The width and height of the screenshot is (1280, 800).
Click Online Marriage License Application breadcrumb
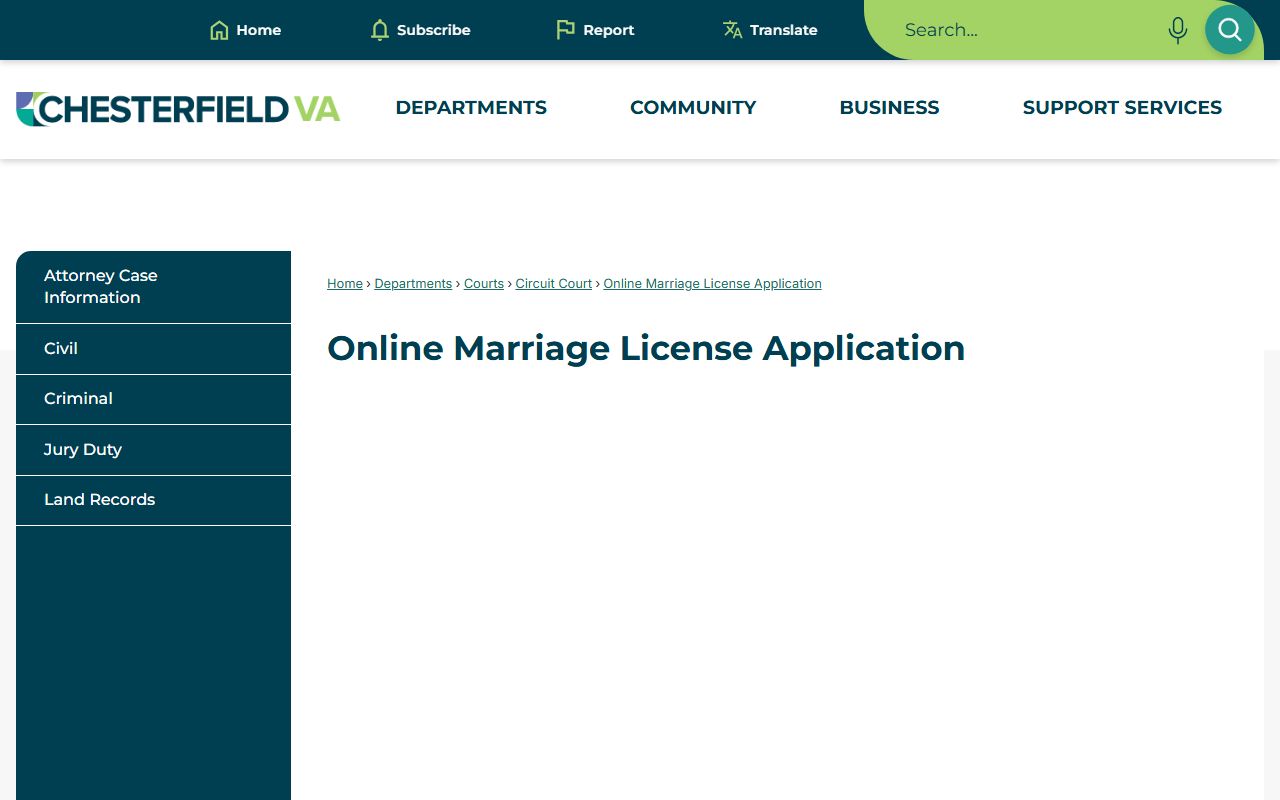[x=712, y=284]
